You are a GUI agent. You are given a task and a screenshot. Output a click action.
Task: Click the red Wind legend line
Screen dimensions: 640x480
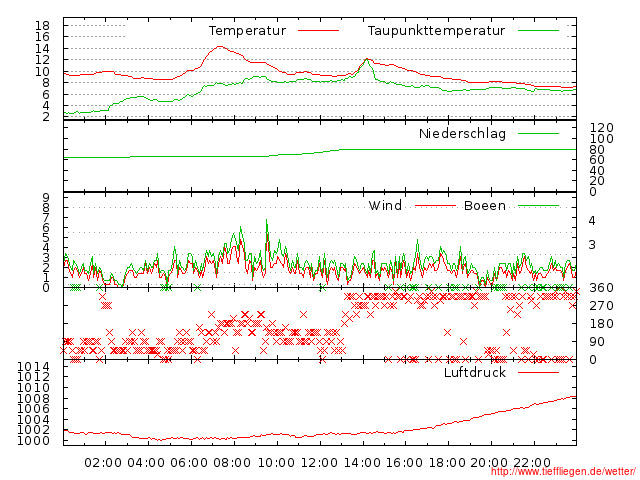(x=435, y=206)
